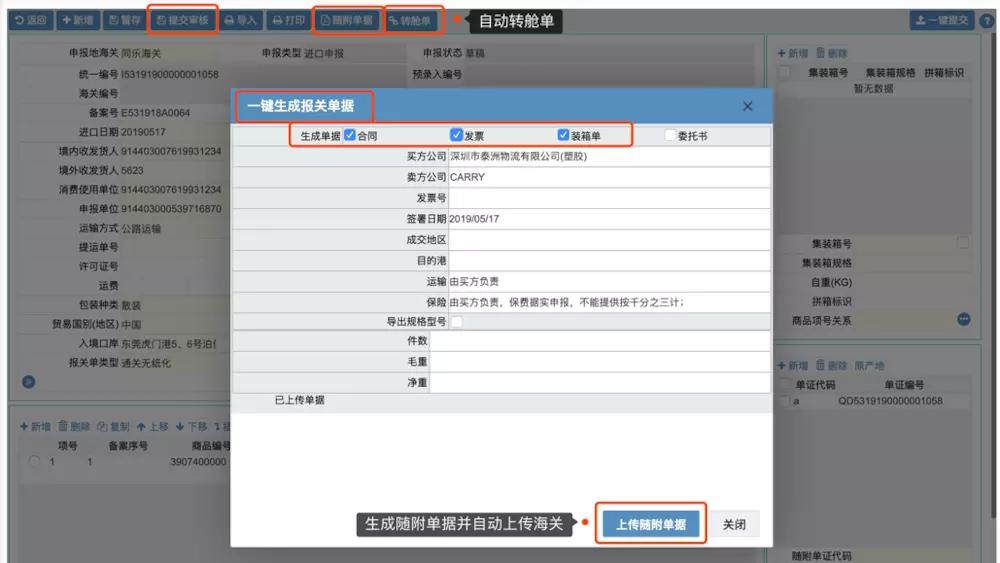The width and height of the screenshot is (1000, 563).
Task: Click the 上传随附单据 button
Action: pos(651,524)
